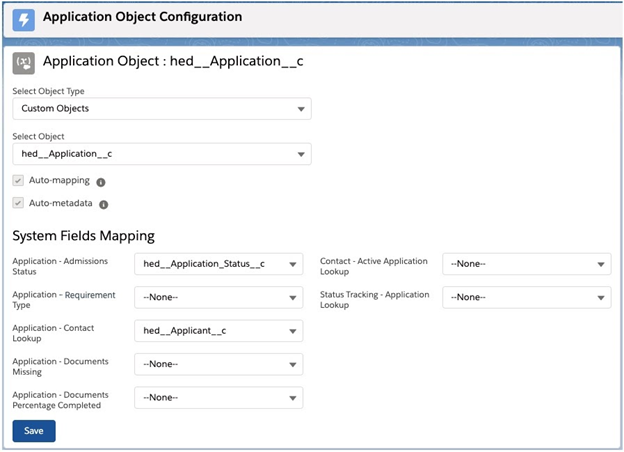Open the Select Object Type dropdown
The width and height of the screenshot is (624, 452).
click(x=161, y=108)
